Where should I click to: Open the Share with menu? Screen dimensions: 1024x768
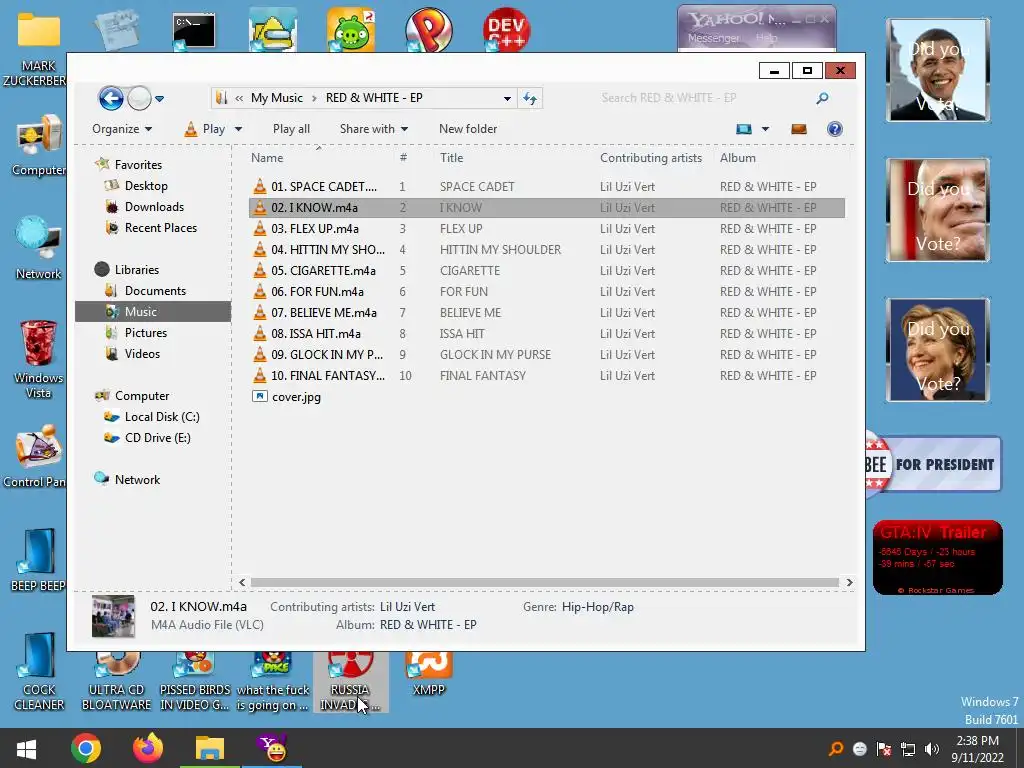[x=374, y=129]
